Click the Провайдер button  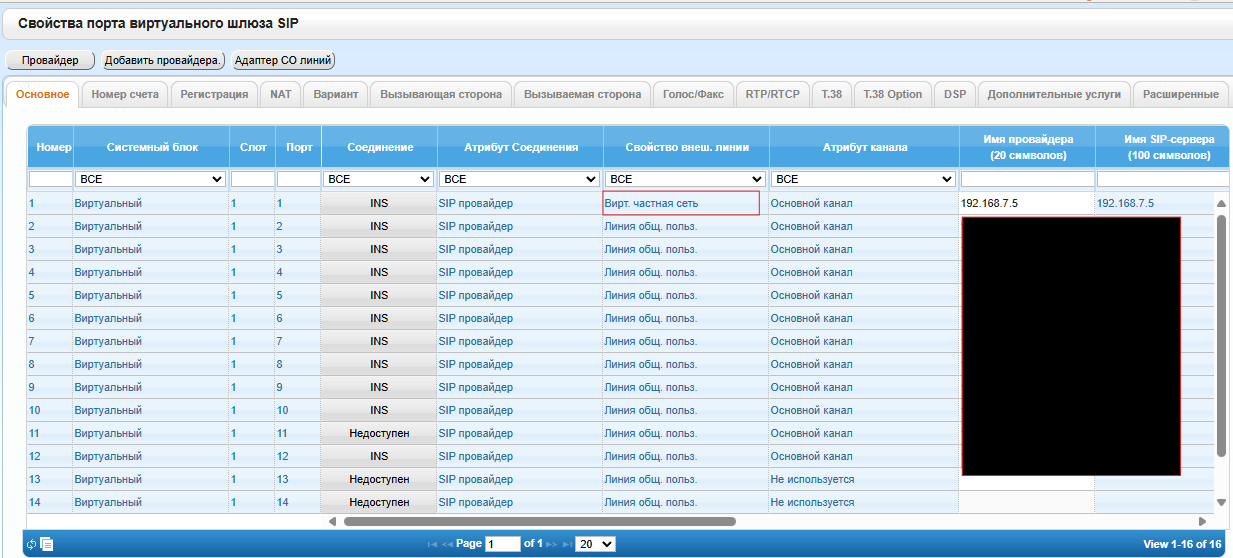coord(50,60)
